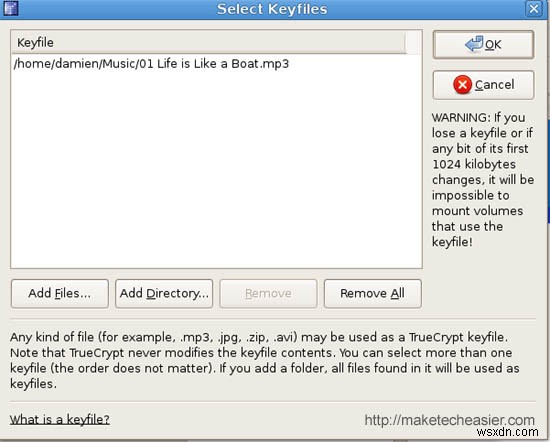Click the red X icon on Cancel
Image resolution: width=550 pixels, height=442 pixels.
pos(462,85)
